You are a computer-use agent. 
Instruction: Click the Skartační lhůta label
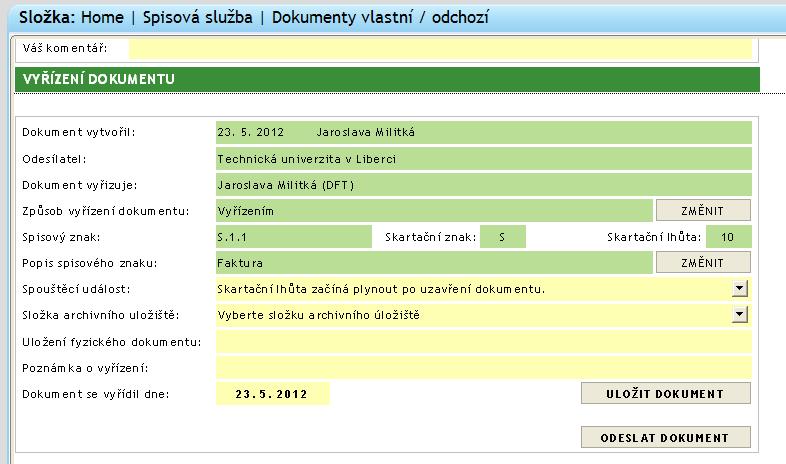pos(654,237)
